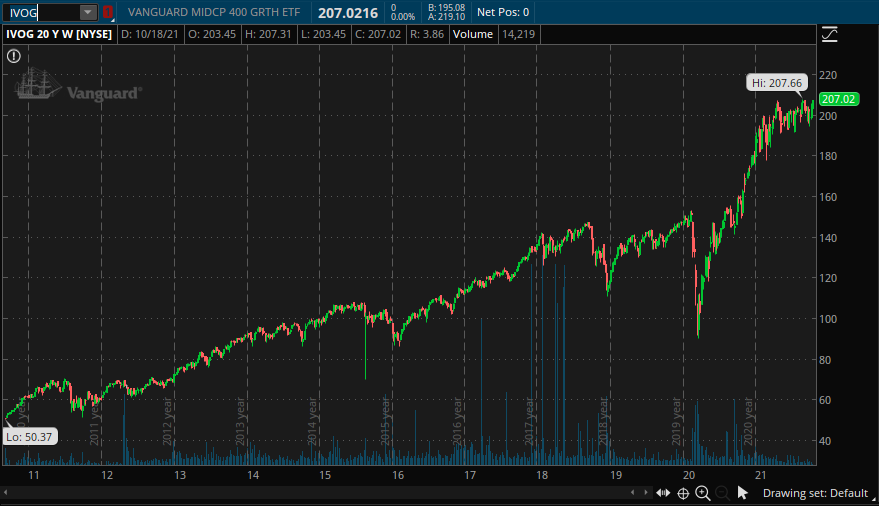
Task: Click the year 21 time axis label
Action: (761, 475)
